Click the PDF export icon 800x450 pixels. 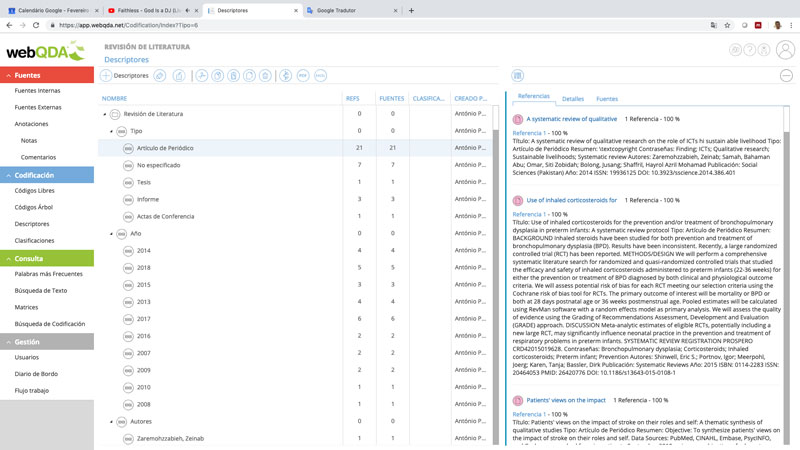point(303,76)
